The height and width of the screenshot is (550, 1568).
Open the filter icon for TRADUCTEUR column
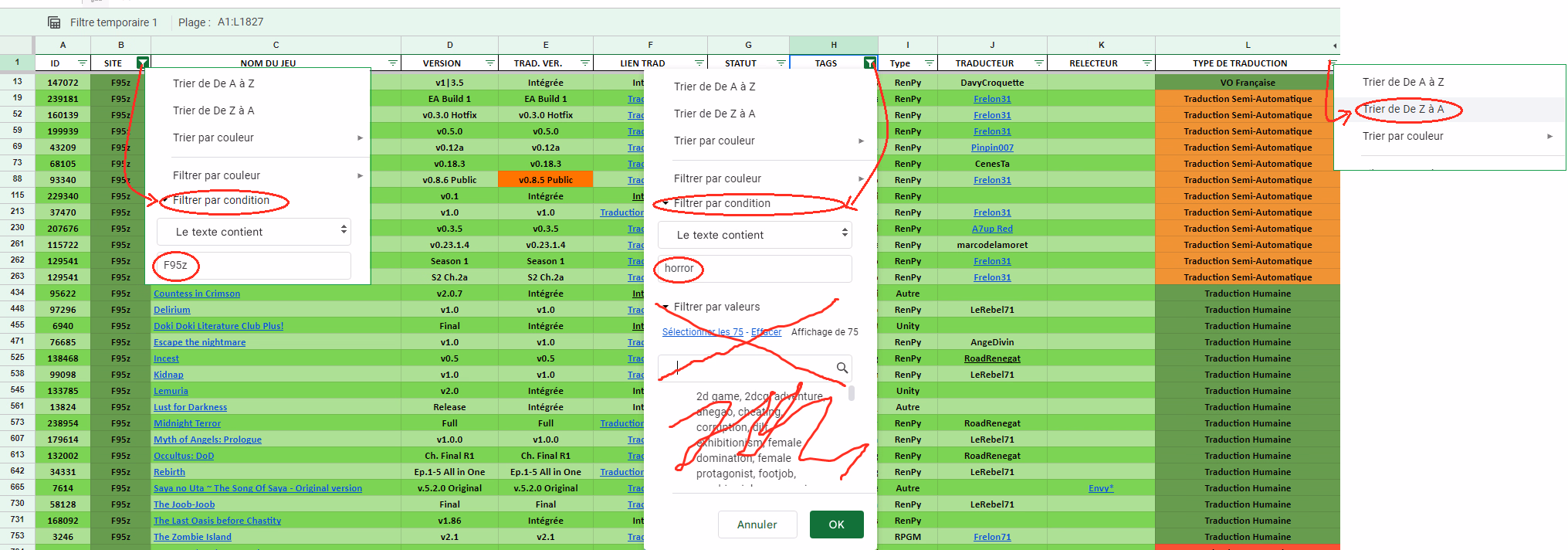[x=1038, y=63]
